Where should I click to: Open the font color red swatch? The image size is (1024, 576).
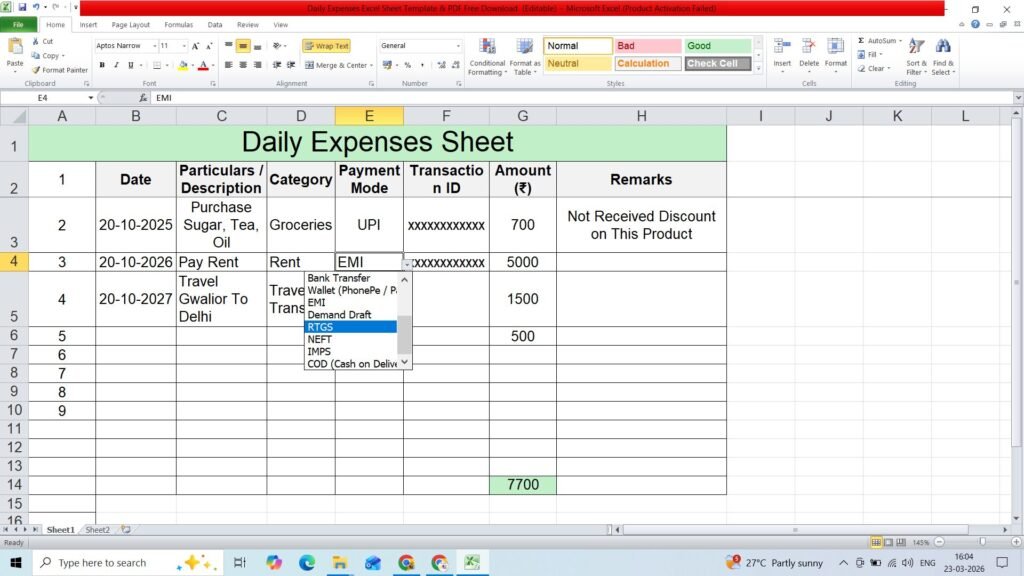[x=203, y=65]
